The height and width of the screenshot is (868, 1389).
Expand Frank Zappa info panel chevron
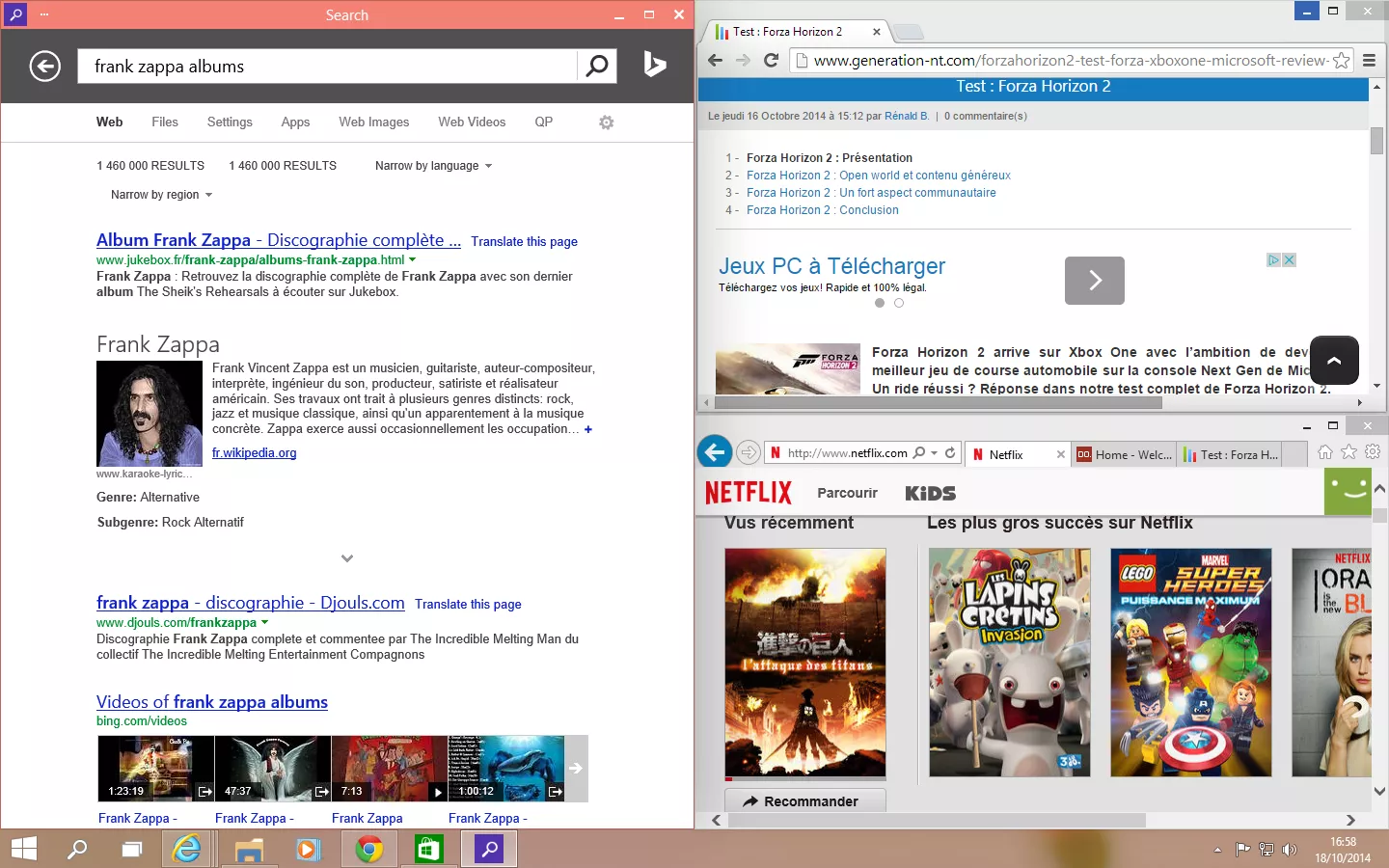(347, 557)
